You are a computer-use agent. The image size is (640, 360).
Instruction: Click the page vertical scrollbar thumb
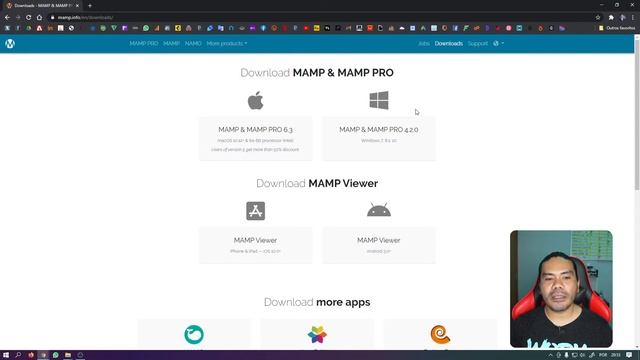click(637, 115)
